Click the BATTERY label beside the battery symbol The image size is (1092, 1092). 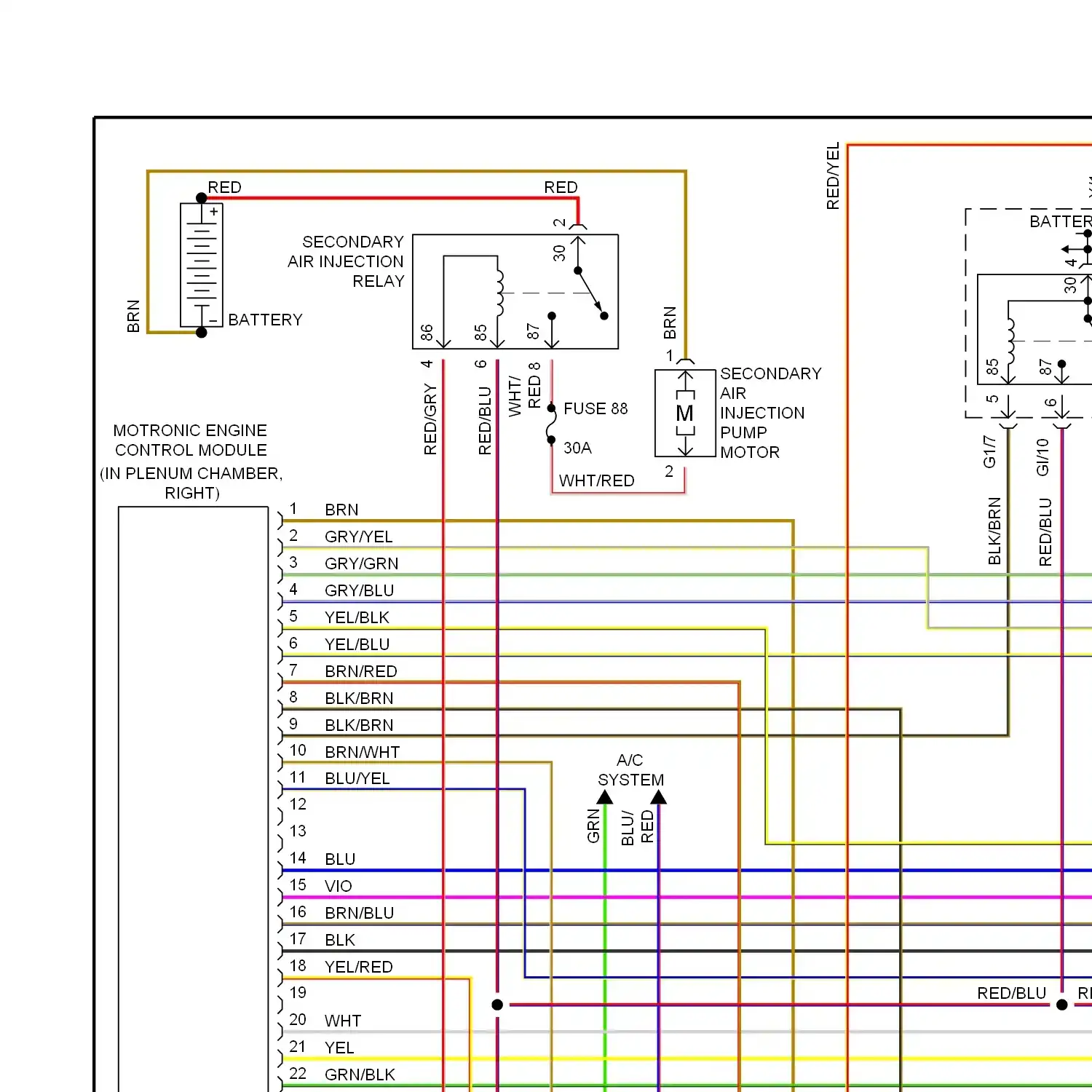[x=265, y=320]
